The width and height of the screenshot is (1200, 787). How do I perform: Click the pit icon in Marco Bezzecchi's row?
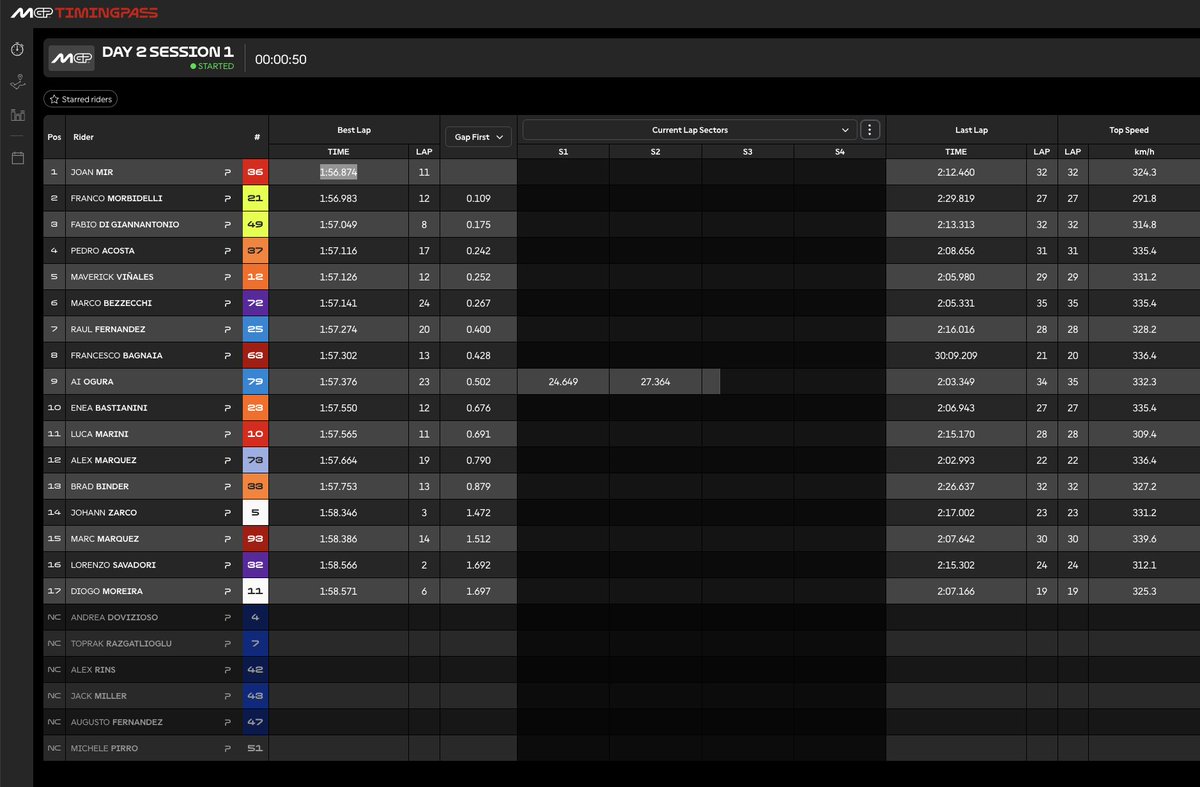[227, 303]
